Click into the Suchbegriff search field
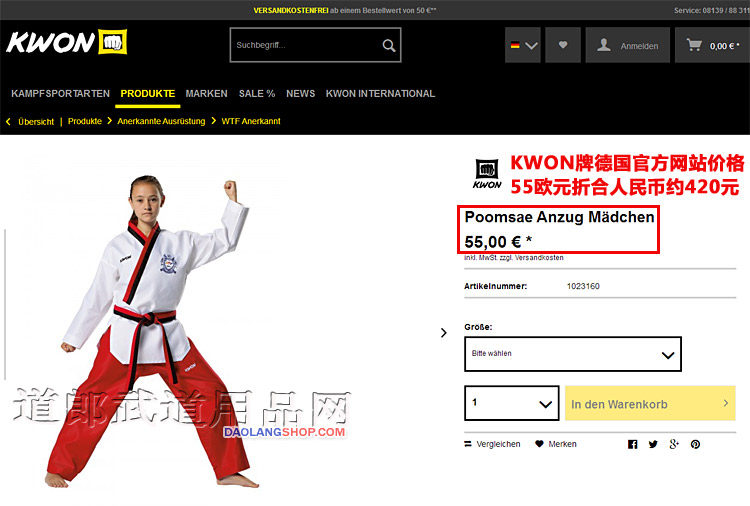The image size is (750, 506). tap(306, 45)
